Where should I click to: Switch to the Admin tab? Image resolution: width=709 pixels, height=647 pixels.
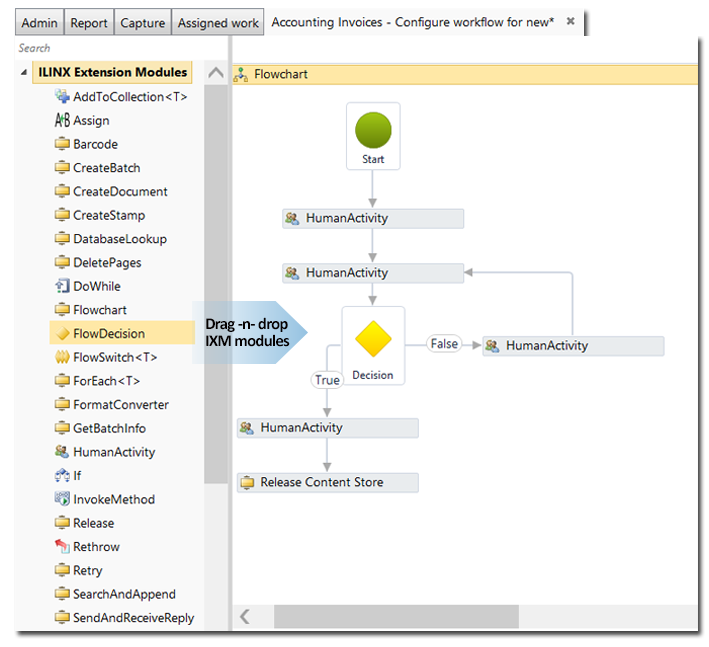[40, 23]
